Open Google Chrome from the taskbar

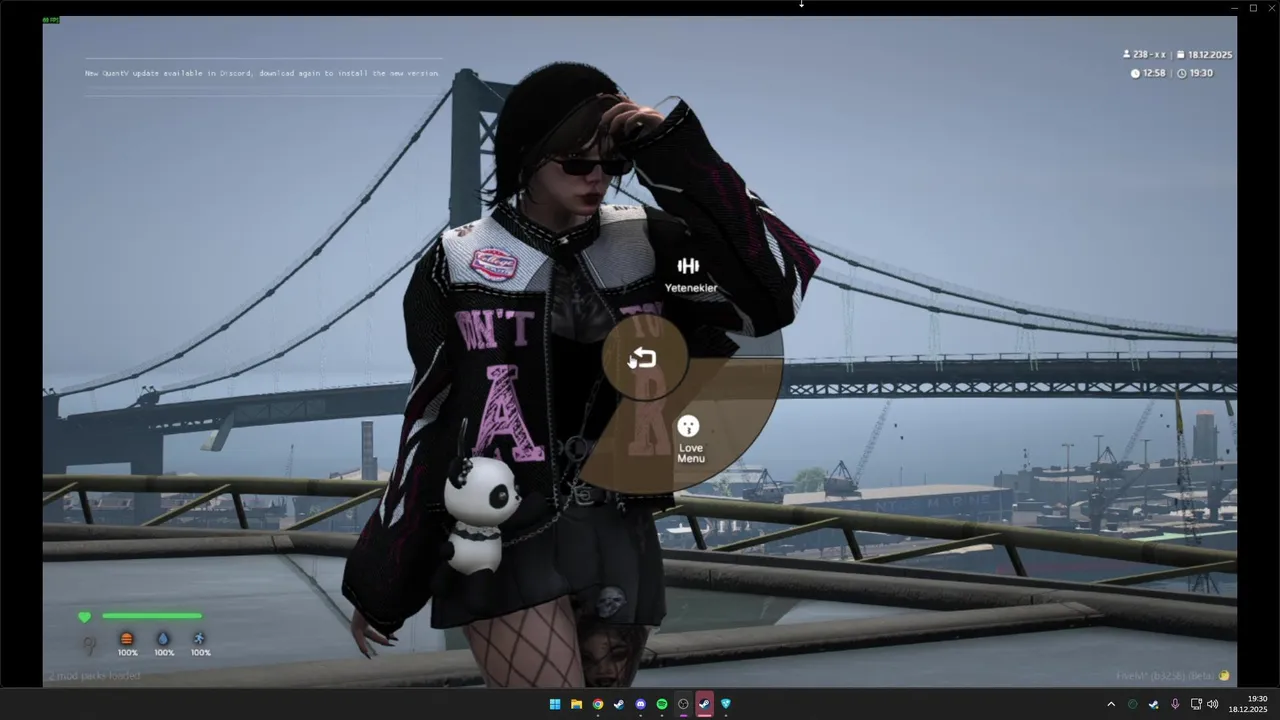coord(598,704)
